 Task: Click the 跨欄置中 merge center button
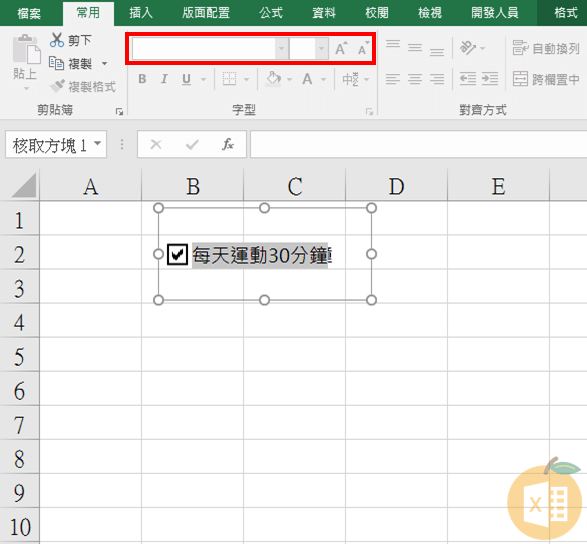[546, 79]
